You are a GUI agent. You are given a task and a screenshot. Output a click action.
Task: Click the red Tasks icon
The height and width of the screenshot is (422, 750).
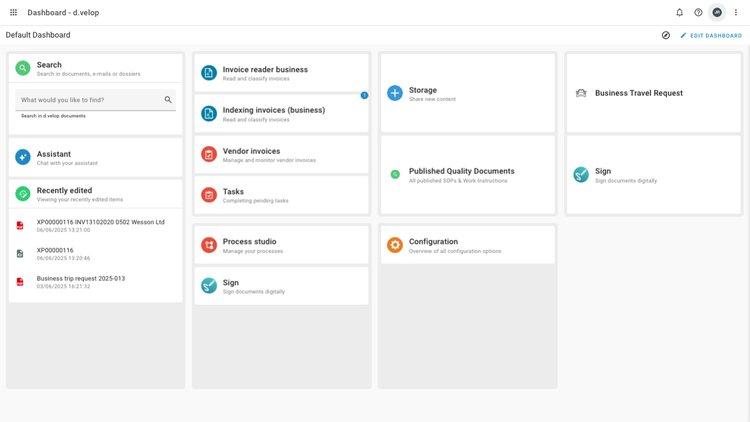point(209,195)
